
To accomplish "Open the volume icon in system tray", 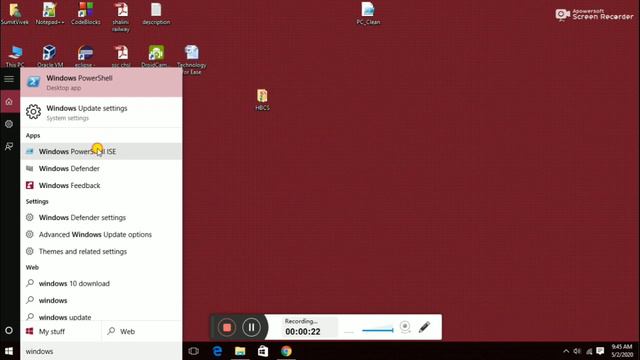I will 577,351.
